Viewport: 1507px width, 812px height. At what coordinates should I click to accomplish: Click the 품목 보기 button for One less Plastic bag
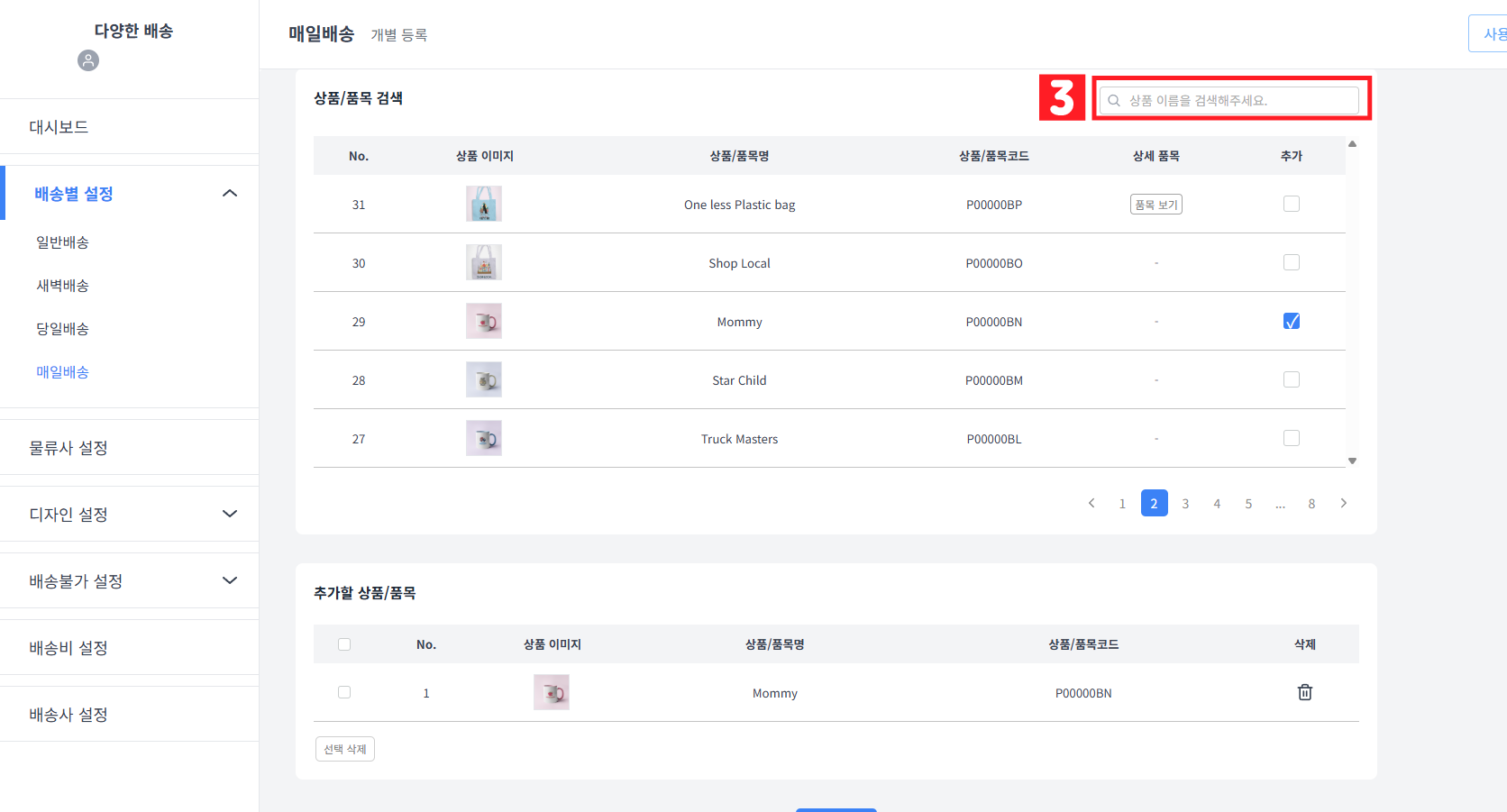[1155, 204]
